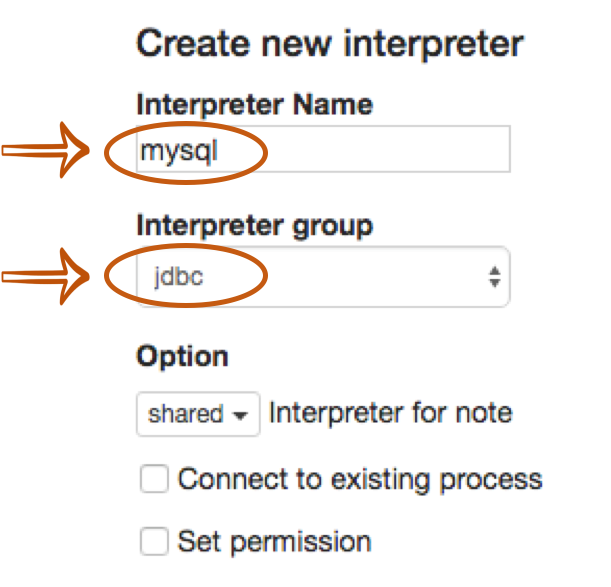Image resolution: width=611 pixels, height=587 pixels.
Task: Click the Set permission label text
Action: [x=274, y=542]
